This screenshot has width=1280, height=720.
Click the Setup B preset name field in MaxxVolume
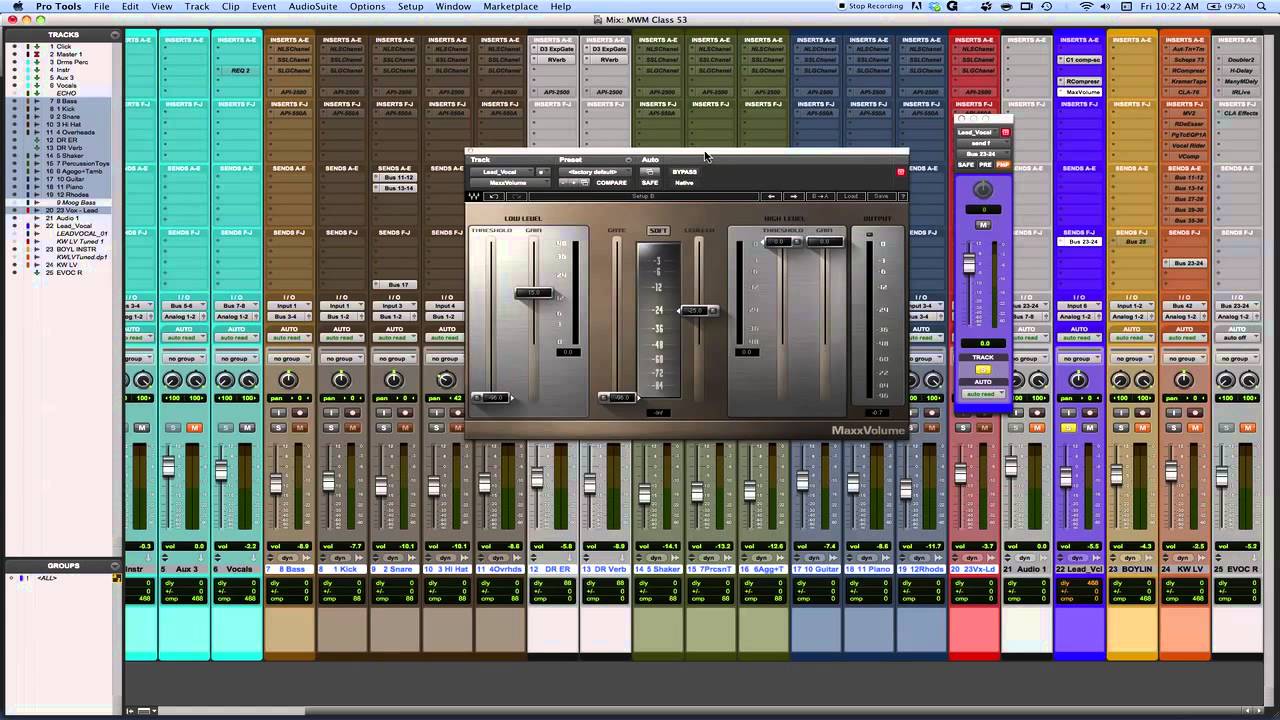click(x=645, y=196)
